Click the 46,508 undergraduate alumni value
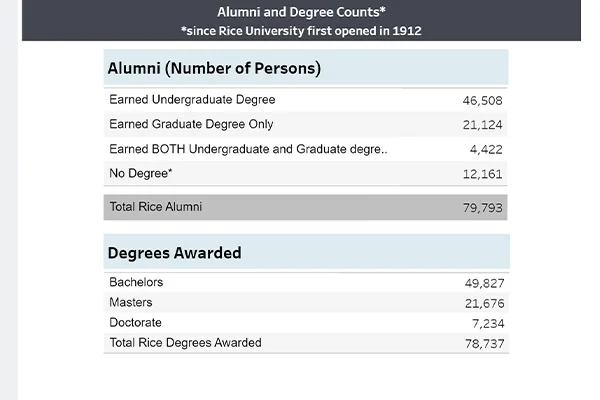This screenshot has width=600, height=400. (484, 100)
